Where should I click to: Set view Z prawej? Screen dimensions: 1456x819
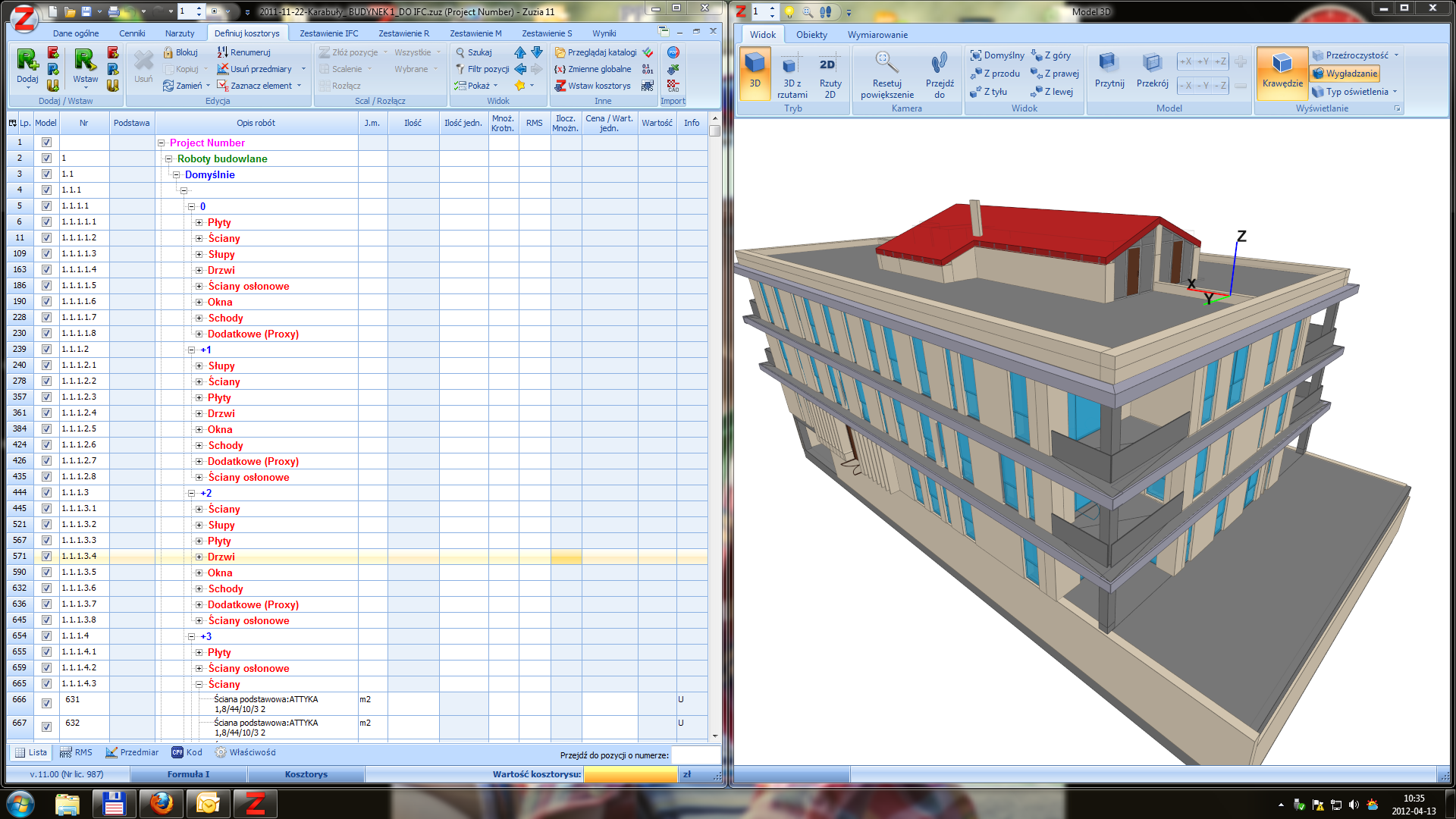[1055, 74]
